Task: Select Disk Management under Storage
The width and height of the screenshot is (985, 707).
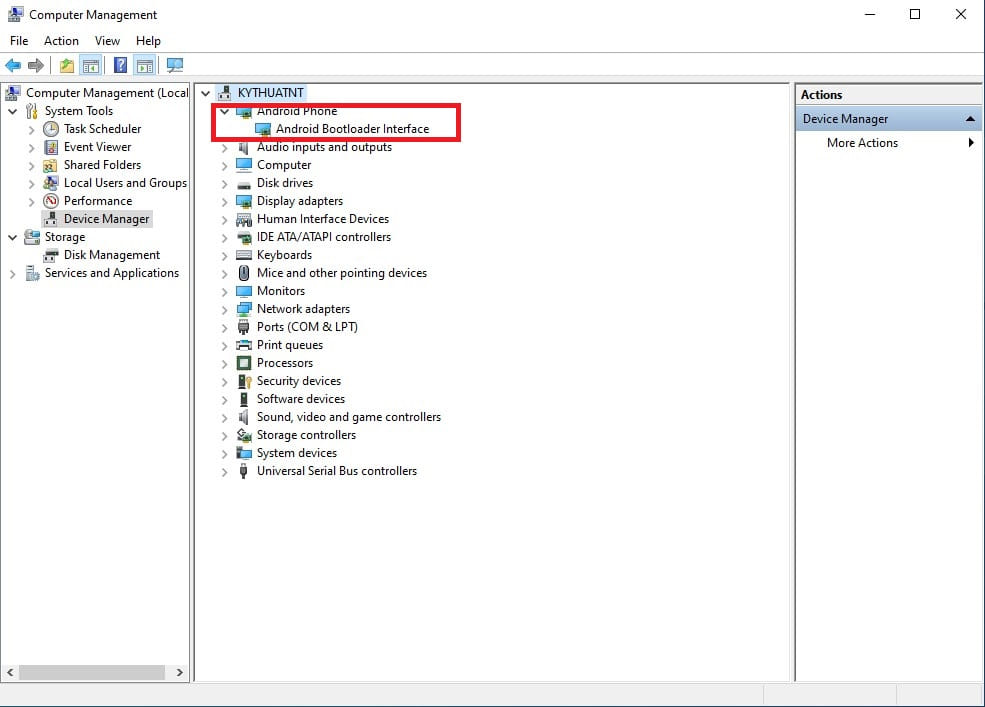Action: pos(112,255)
